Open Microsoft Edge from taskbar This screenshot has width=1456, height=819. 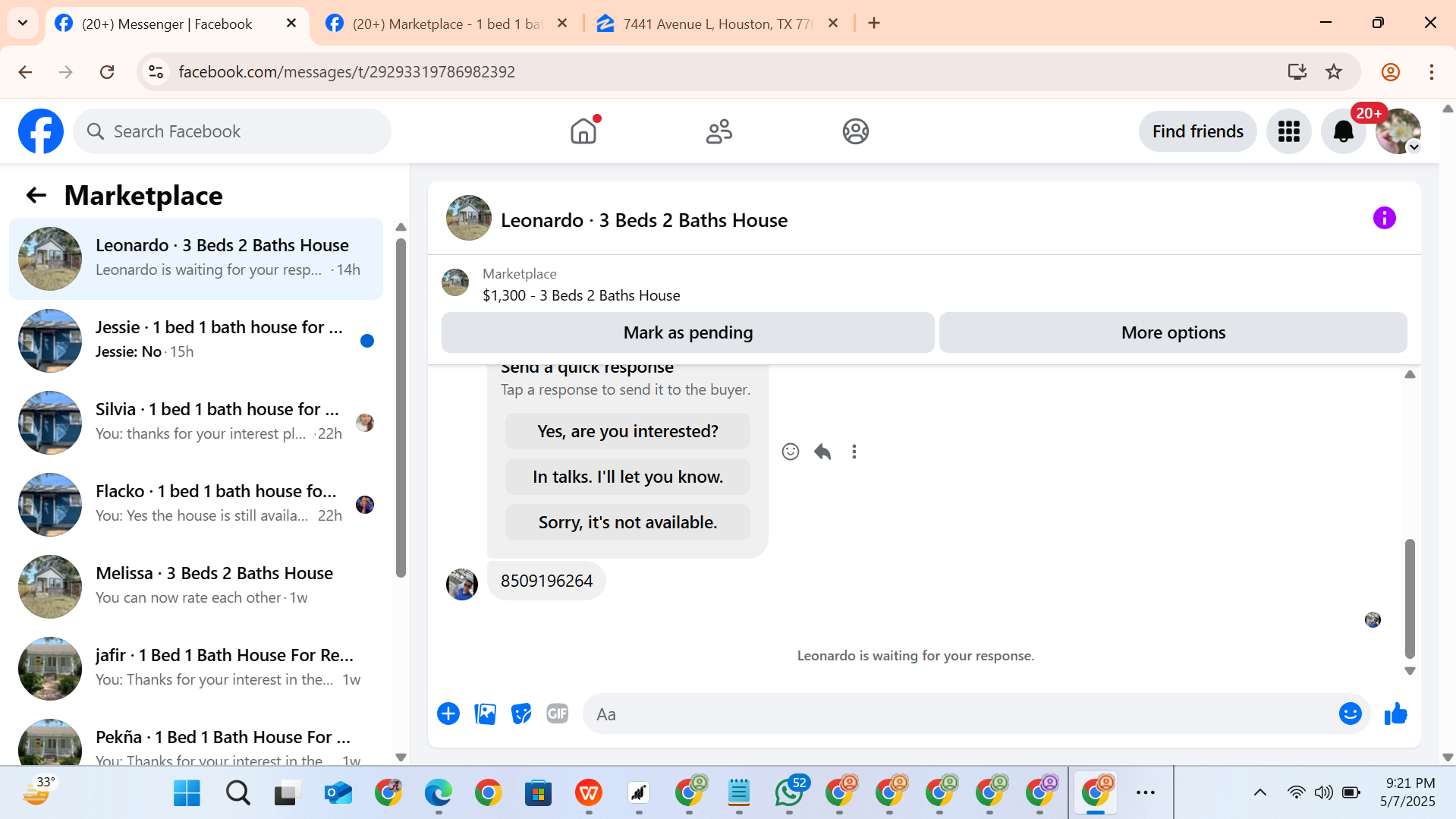438,793
